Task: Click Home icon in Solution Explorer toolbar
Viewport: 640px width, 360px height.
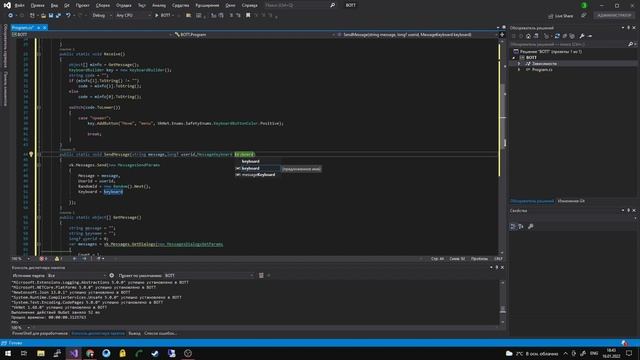Action: tap(528, 36)
